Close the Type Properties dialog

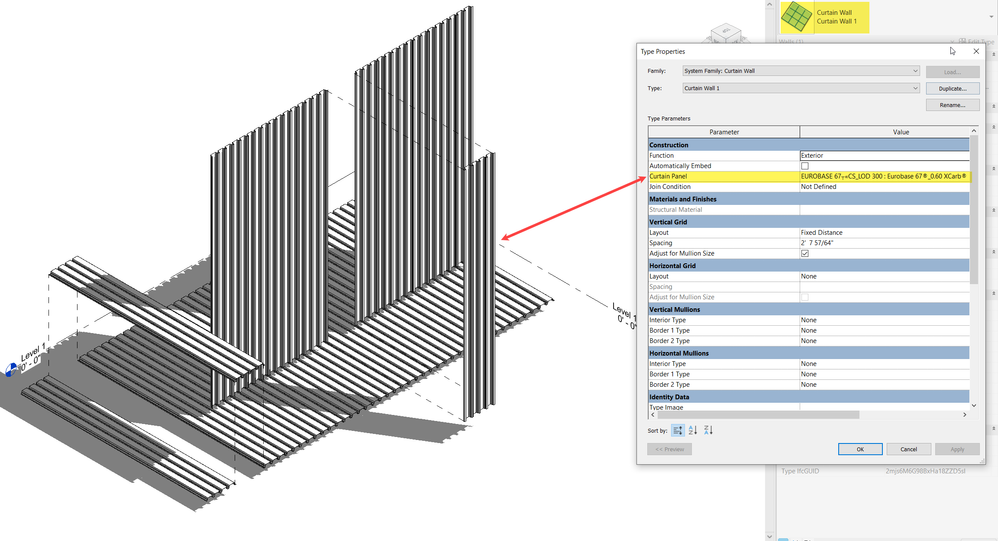[x=976, y=51]
